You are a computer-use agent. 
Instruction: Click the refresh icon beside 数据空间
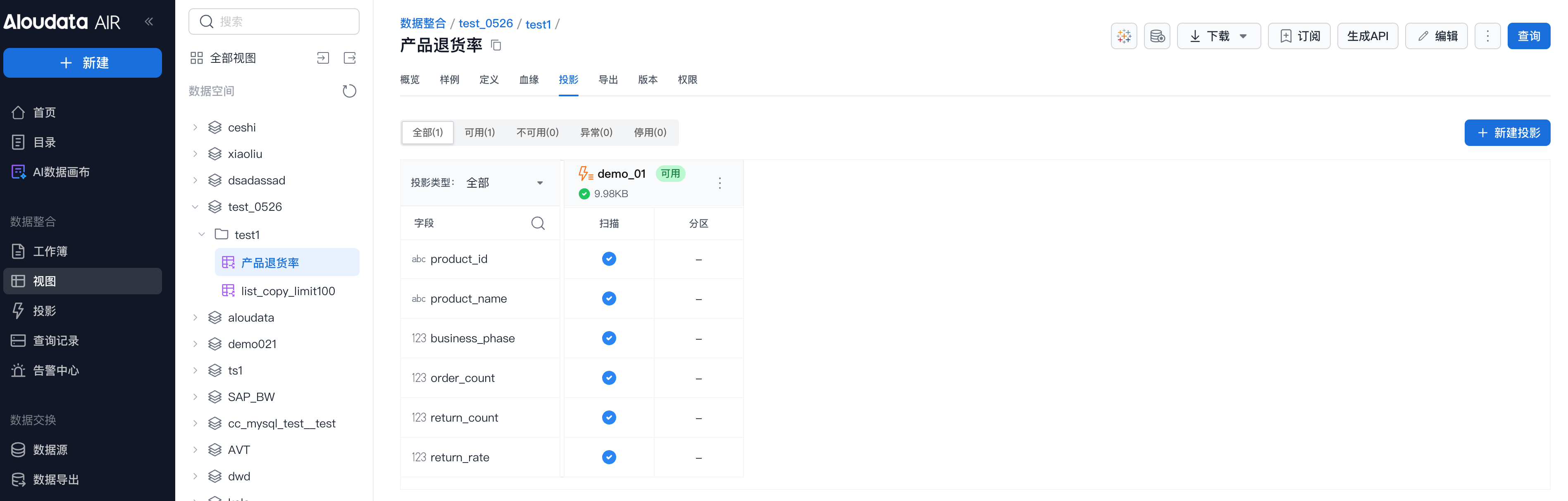349,91
